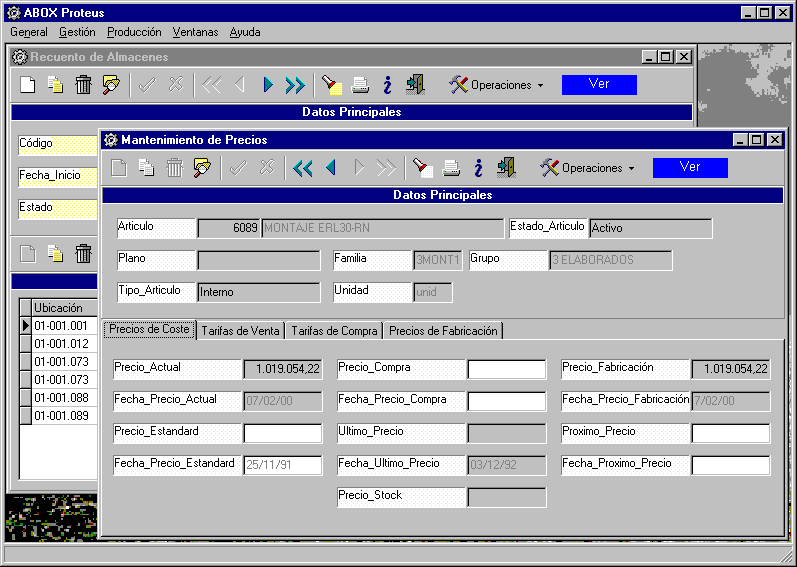This screenshot has width=797, height=567.
Task: Open Operaciones dropdown in Mantenimiento de Precios
Action: 588,168
